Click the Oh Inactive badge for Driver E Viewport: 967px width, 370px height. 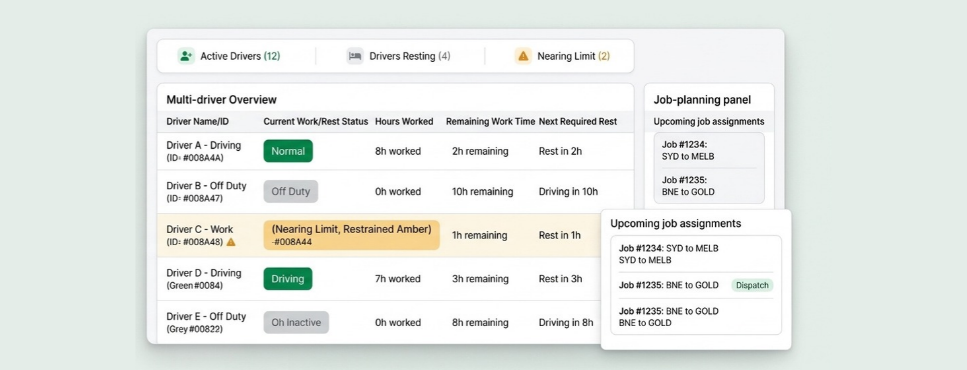296,323
